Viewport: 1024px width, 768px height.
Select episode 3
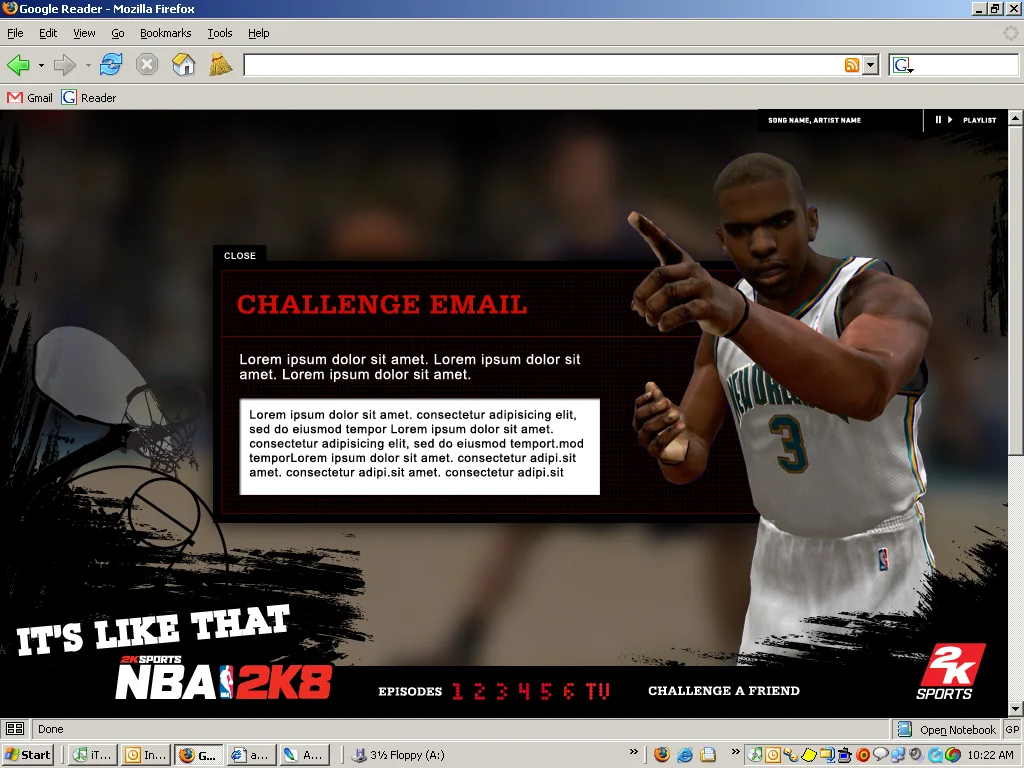(x=502, y=691)
